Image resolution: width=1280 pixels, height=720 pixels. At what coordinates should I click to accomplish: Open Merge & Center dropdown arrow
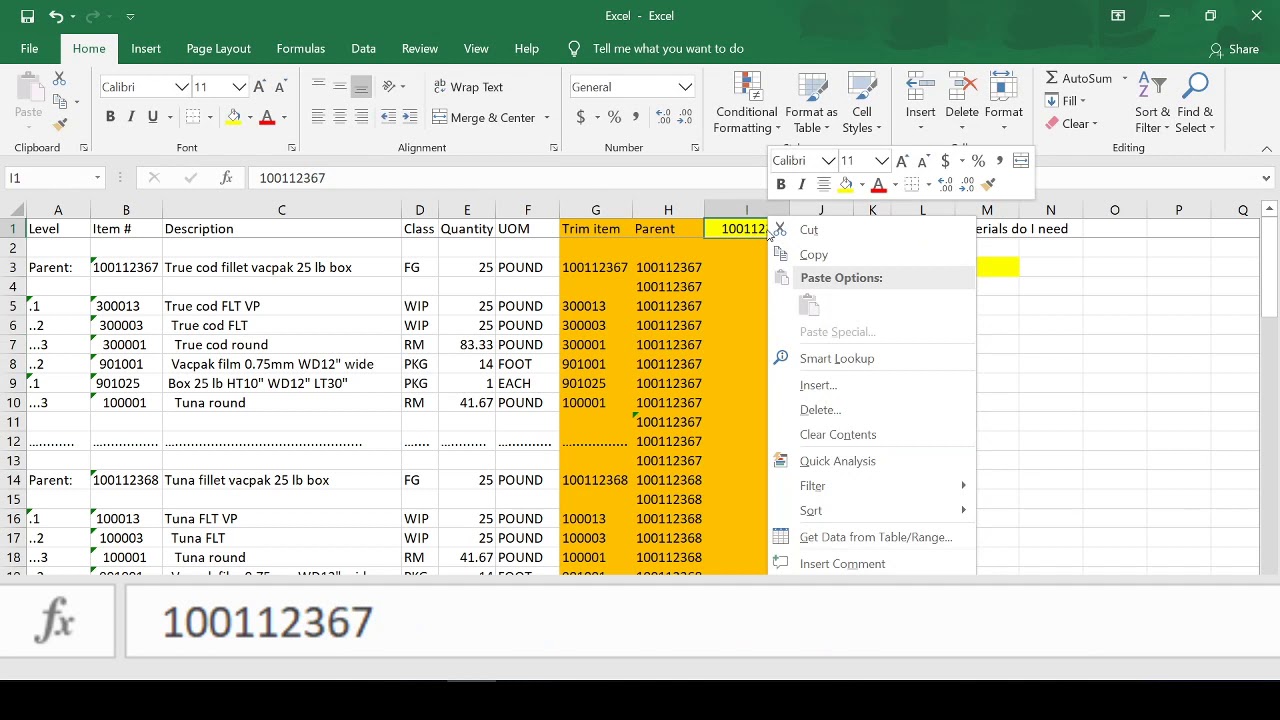[x=547, y=117]
